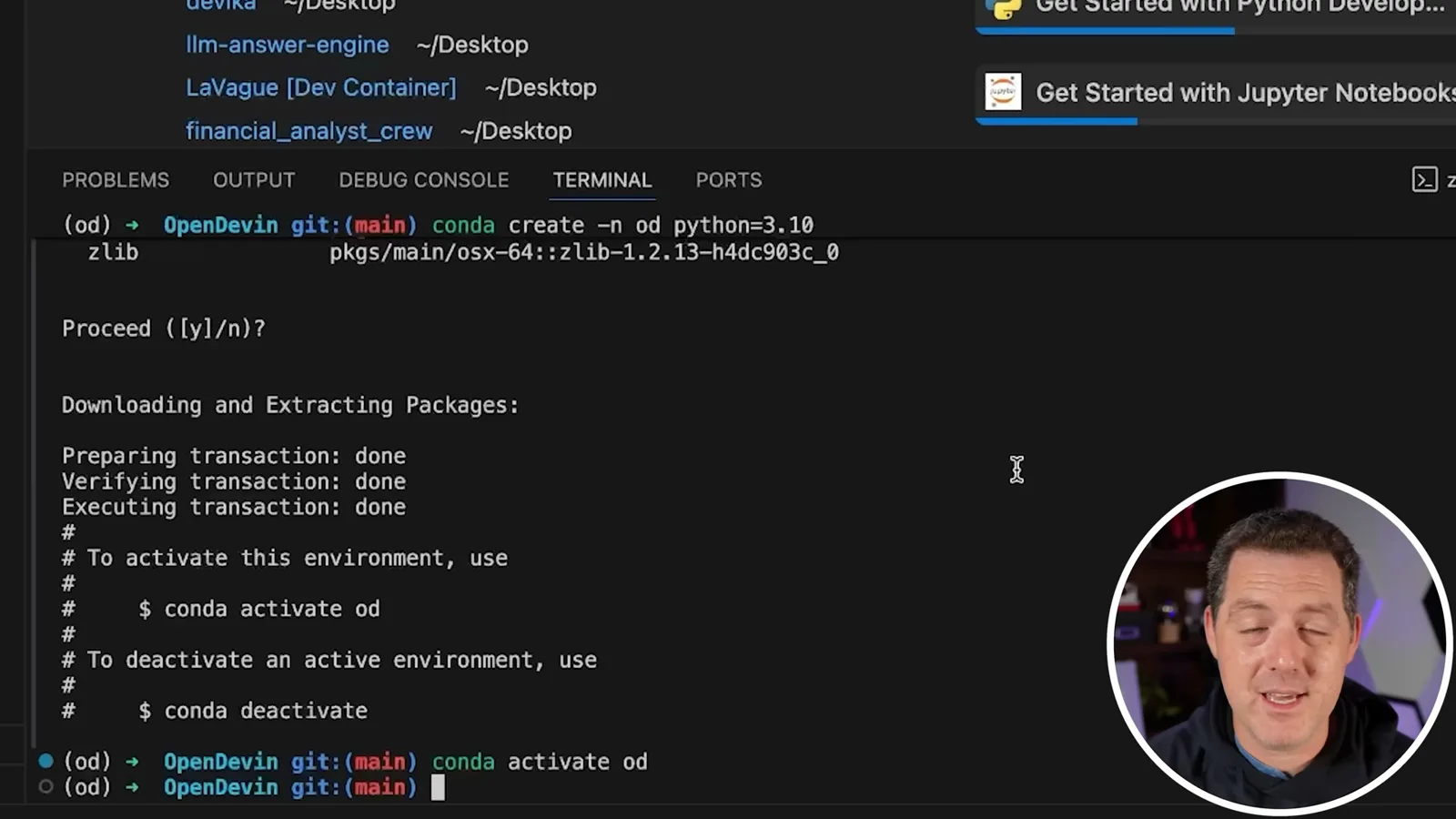Select the TERMINAL tab
This screenshot has width=1456, height=819.
click(602, 180)
